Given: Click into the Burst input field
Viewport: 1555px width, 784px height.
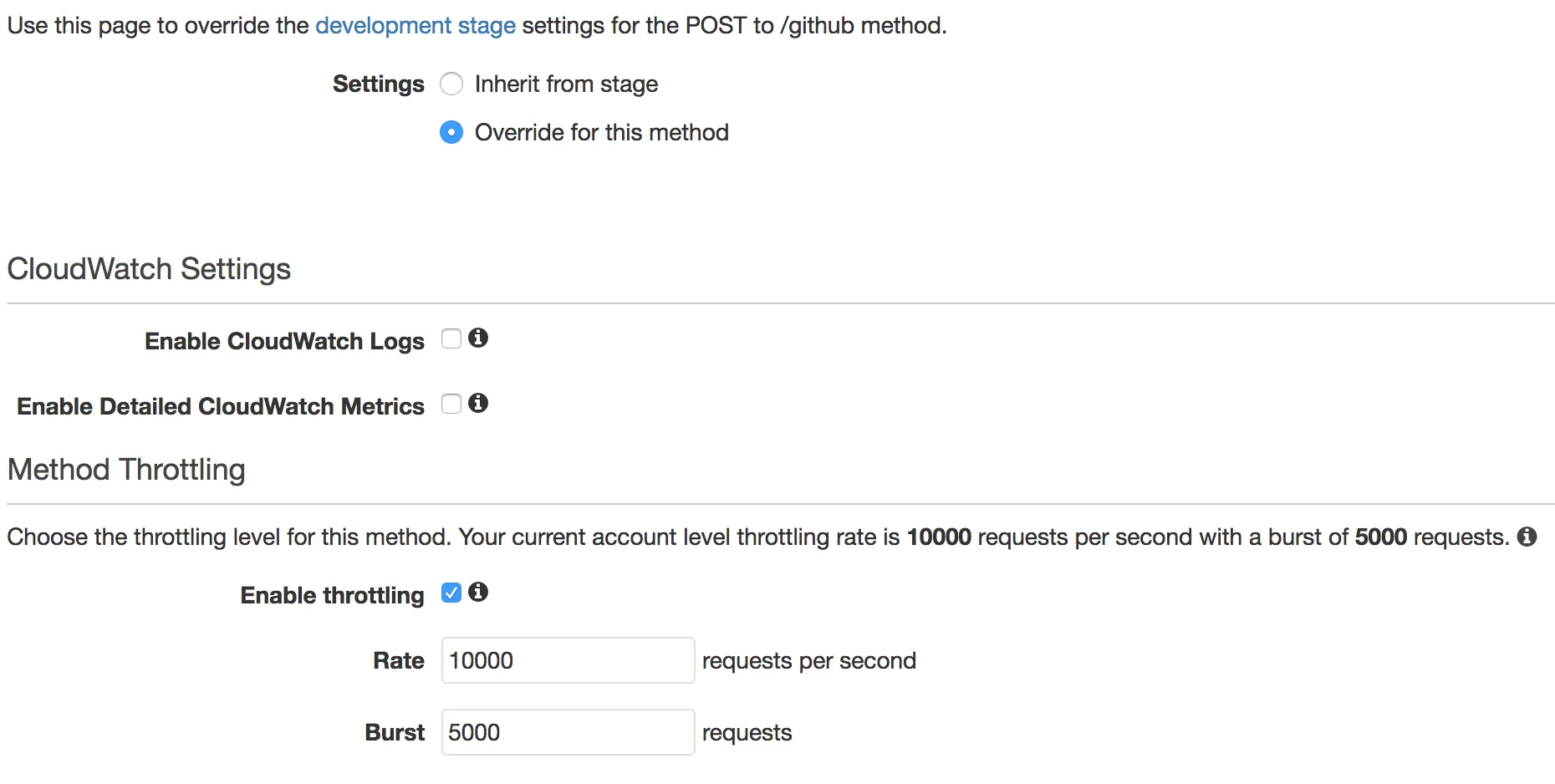Looking at the screenshot, I should tap(568, 732).
